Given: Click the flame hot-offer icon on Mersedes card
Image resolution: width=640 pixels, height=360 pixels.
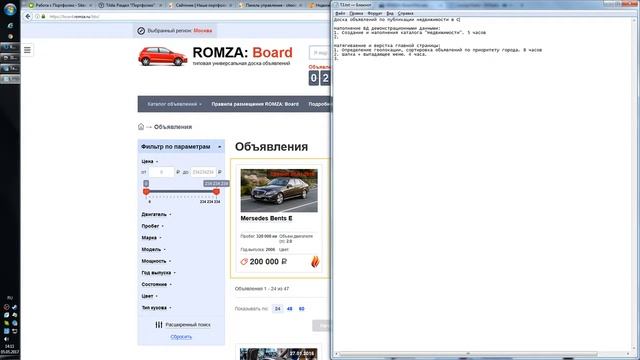Looking at the screenshot, I should click(315, 262).
